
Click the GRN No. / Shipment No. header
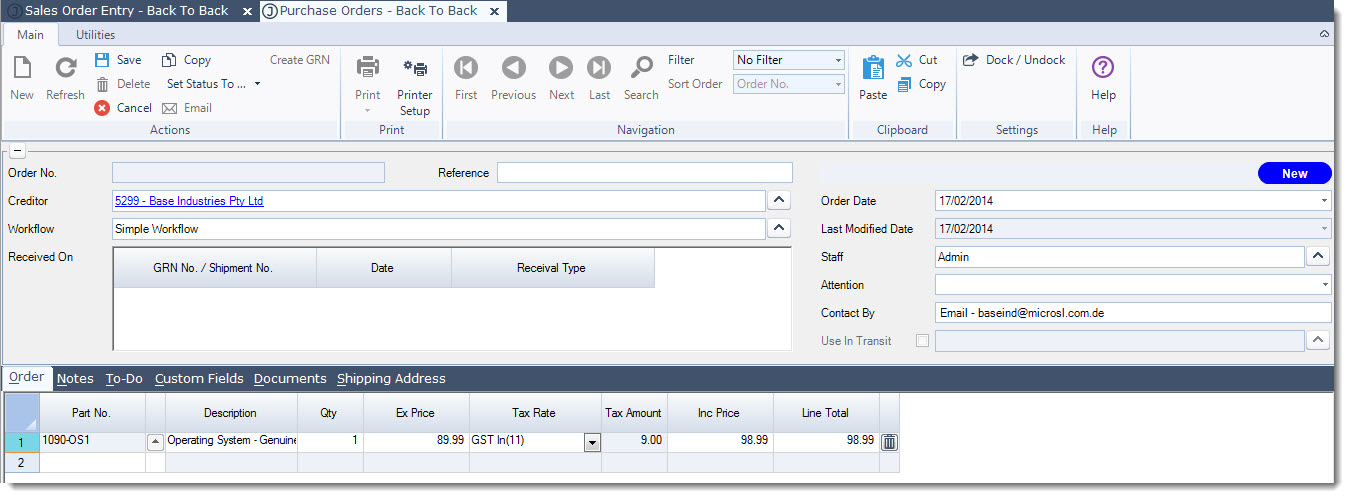click(214, 268)
